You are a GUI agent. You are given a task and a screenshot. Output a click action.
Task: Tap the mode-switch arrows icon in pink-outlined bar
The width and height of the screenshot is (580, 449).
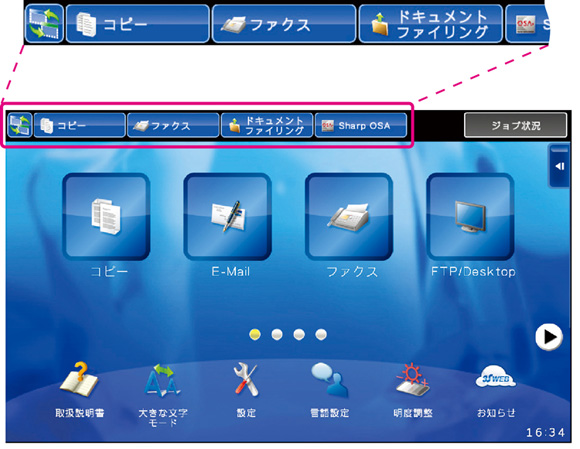(20, 125)
